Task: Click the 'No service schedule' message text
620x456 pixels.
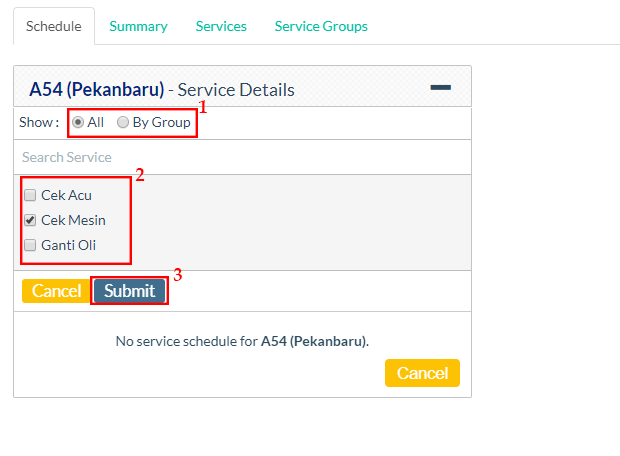Action: point(242,341)
